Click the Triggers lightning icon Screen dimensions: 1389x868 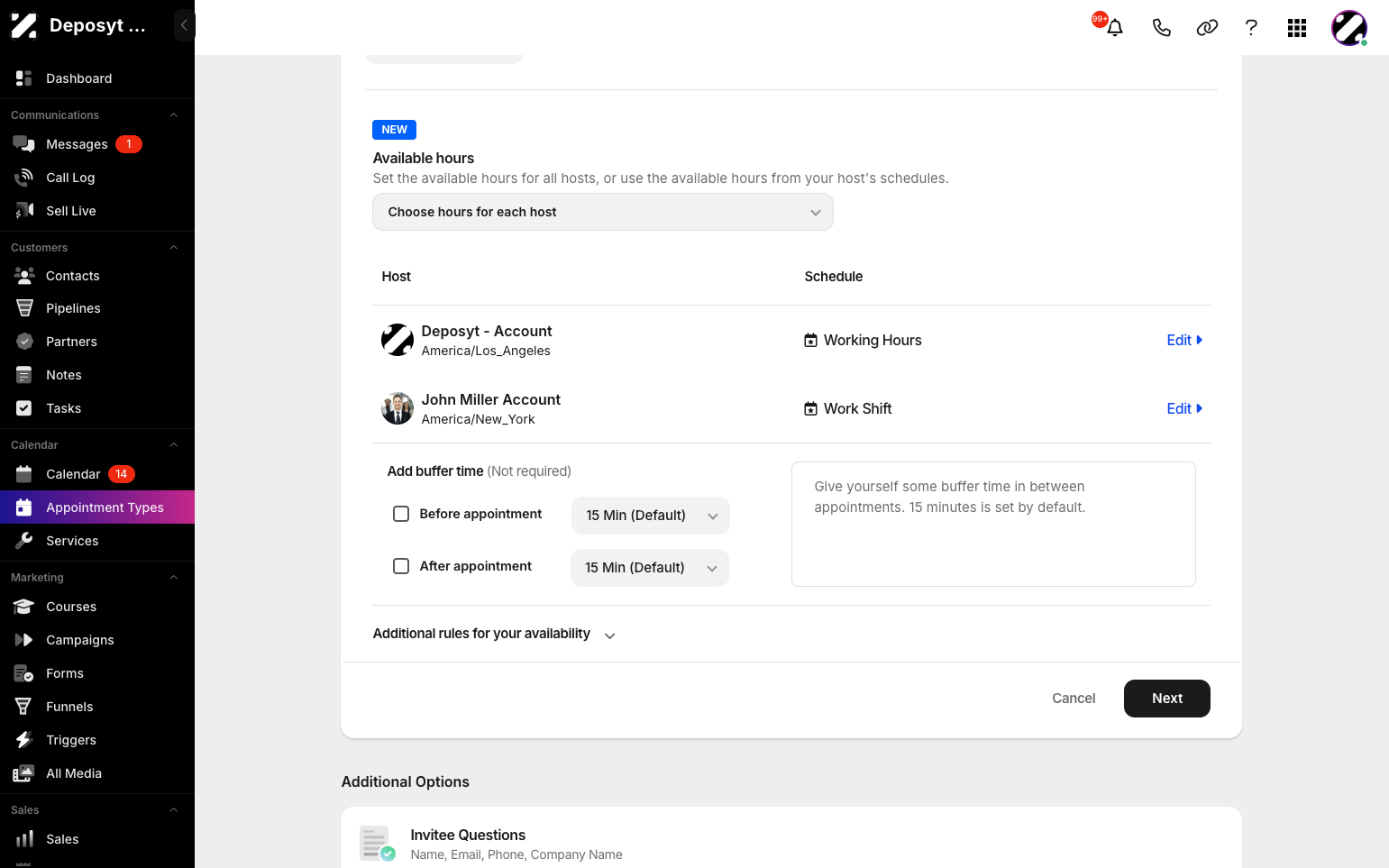point(24,740)
